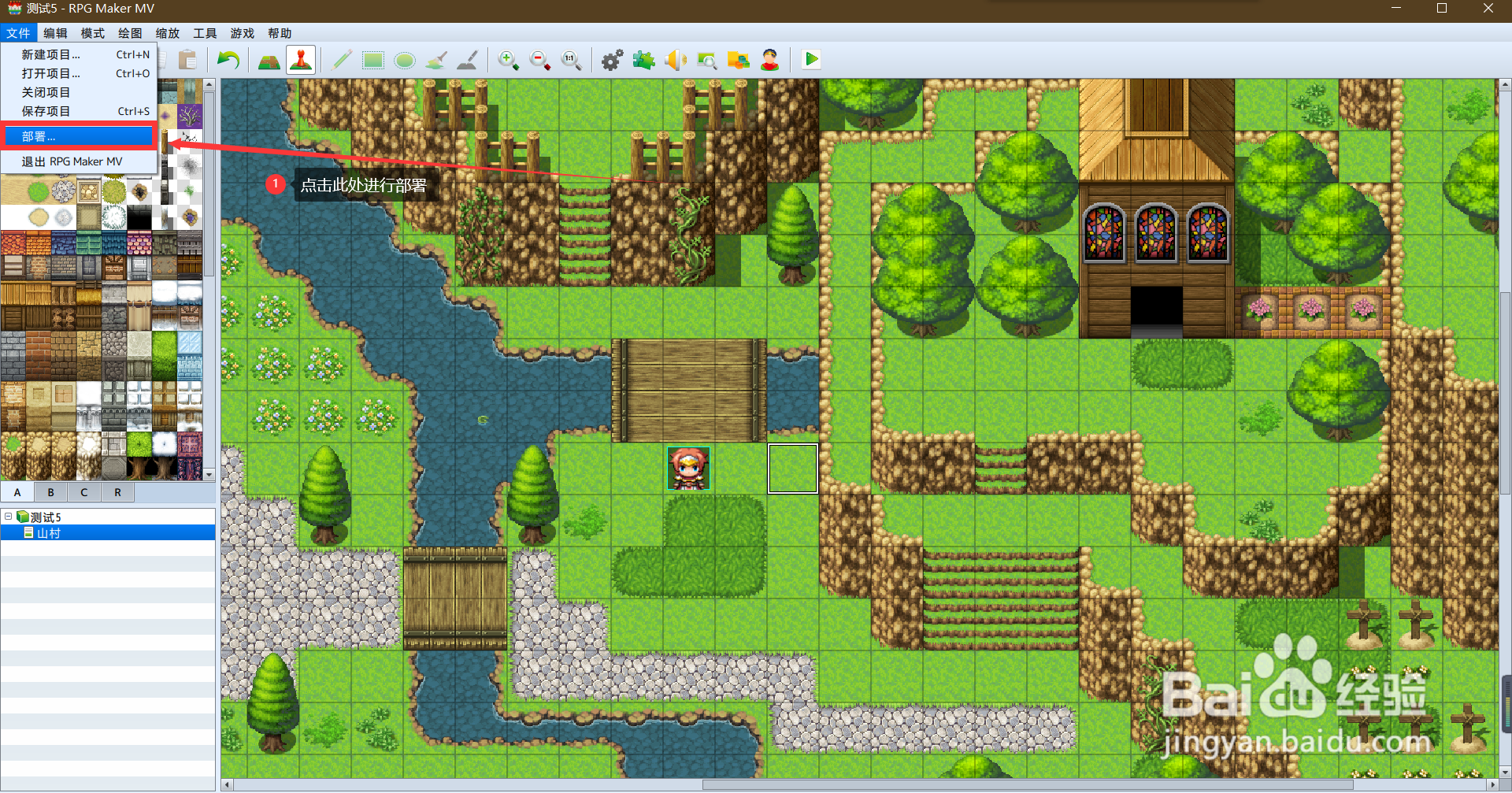
Task: Switch to Map editing mode icon
Action: pyautogui.click(x=269, y=60)
